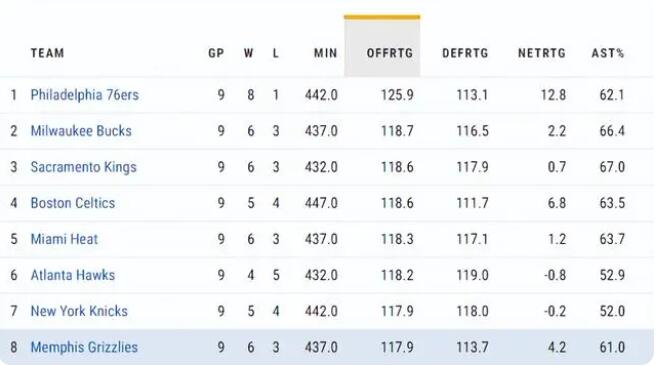Open the New York Knicks team link
The width and height of the screenshot is (656, 366).
(x=79, y=311)
